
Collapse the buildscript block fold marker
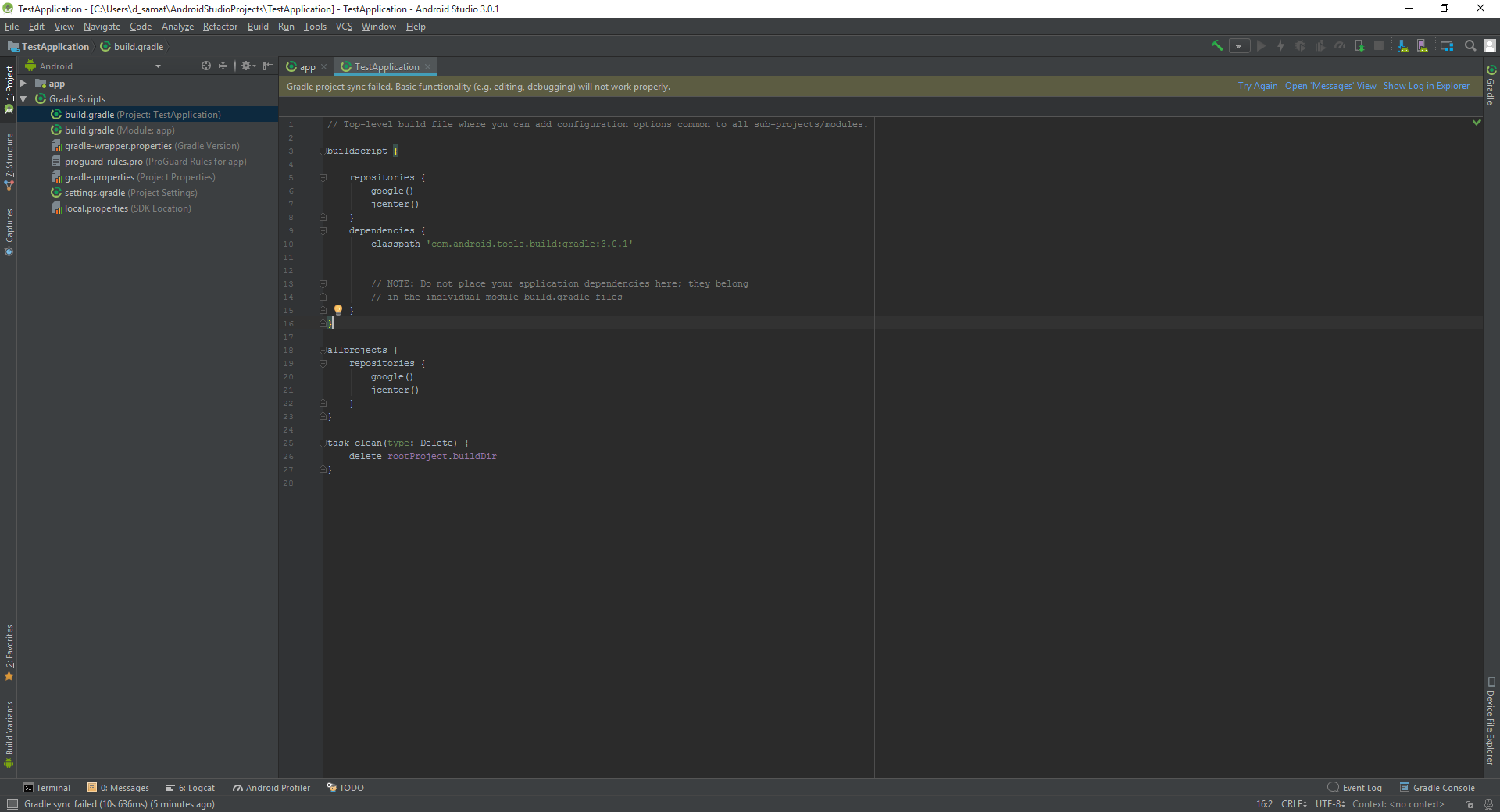point(323,151)
